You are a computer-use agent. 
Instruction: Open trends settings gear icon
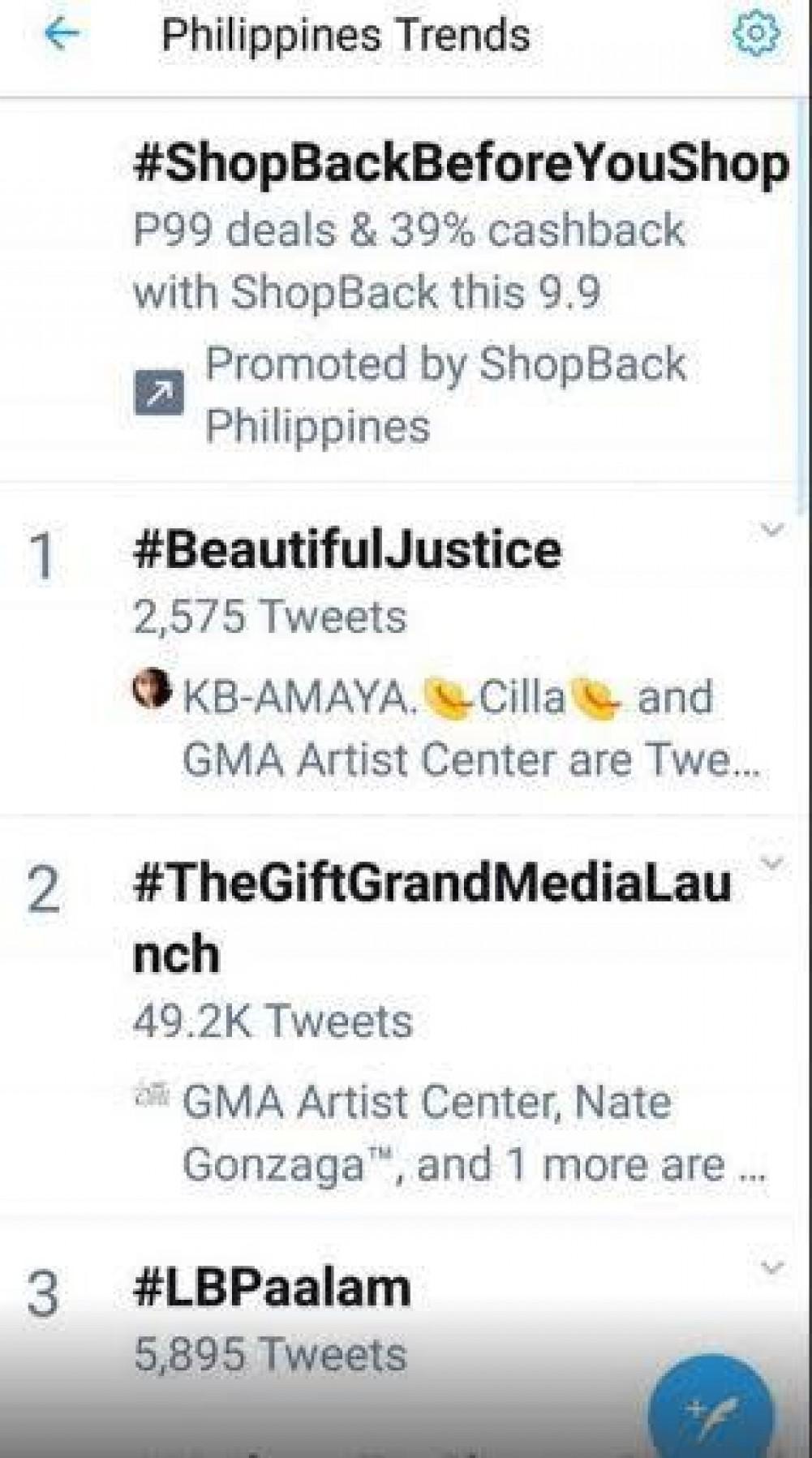(x=755, y=33)
